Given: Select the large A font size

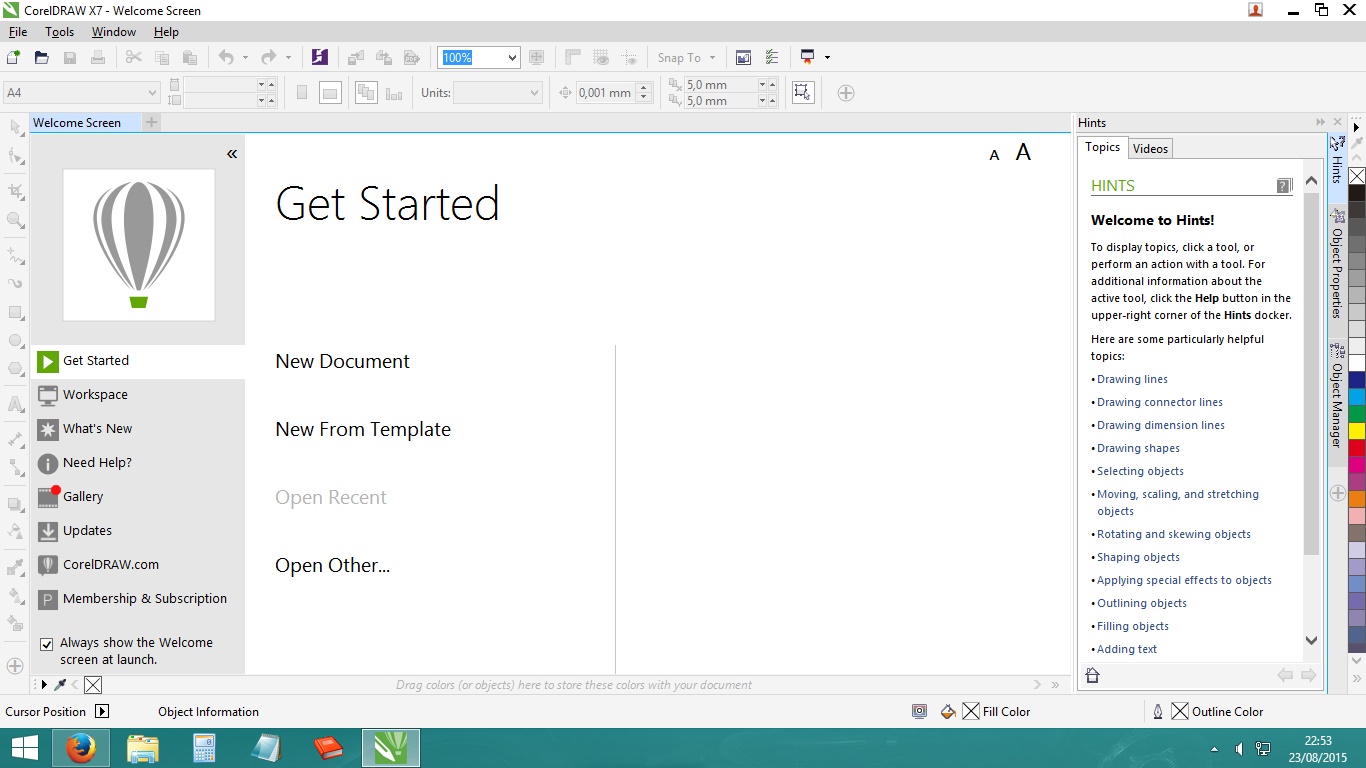Looking at the screenshot, I should (1023, 152).
